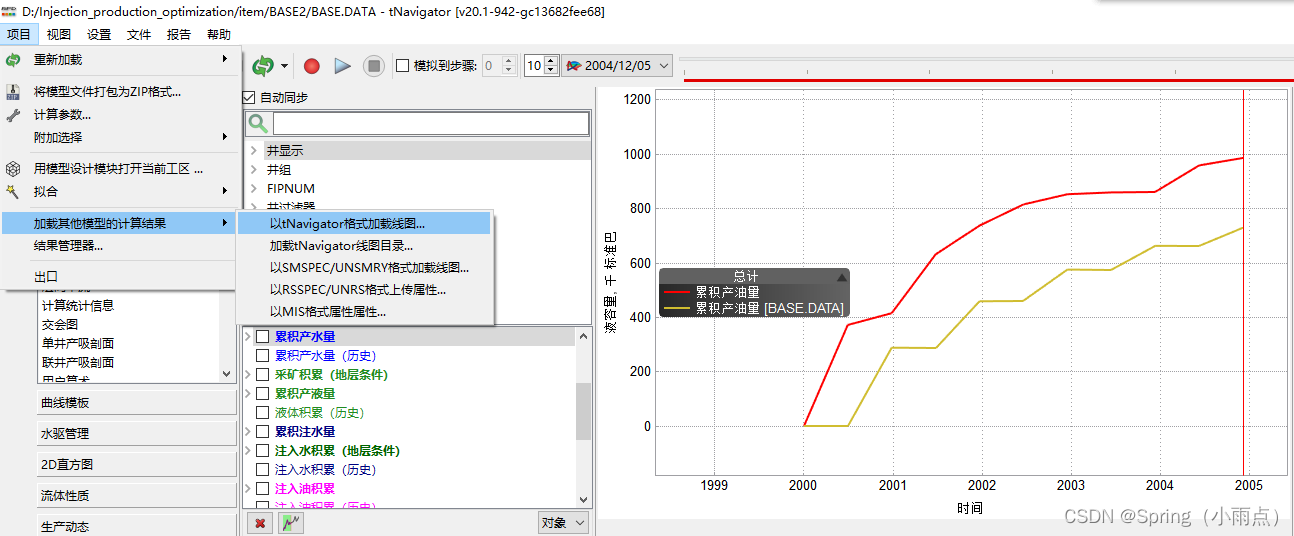The width and height of the screenshot is (1294, 536).
Task: Open 计算参数 menu entry
Action: point(120,115)
